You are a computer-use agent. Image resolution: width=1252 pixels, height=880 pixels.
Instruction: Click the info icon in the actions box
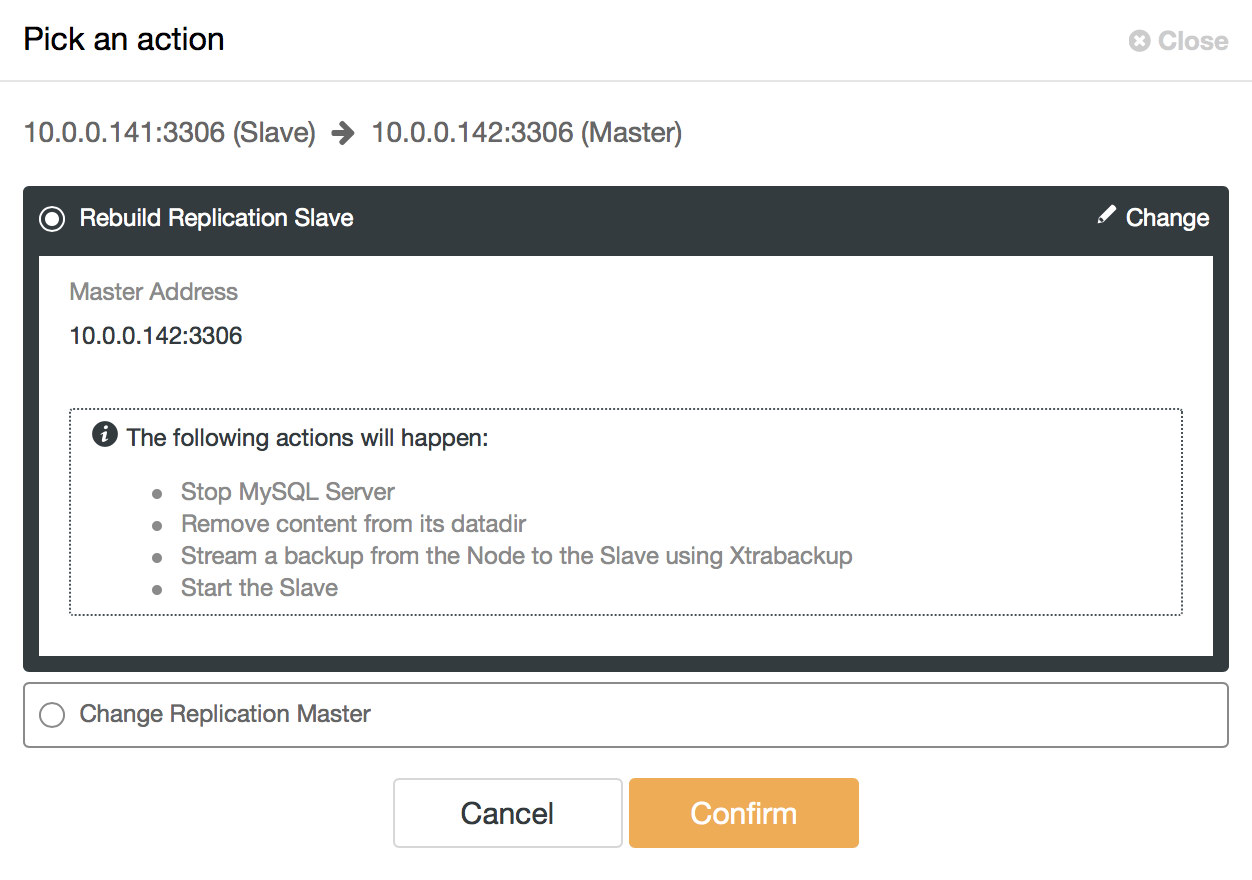click(x=105, y=436)
